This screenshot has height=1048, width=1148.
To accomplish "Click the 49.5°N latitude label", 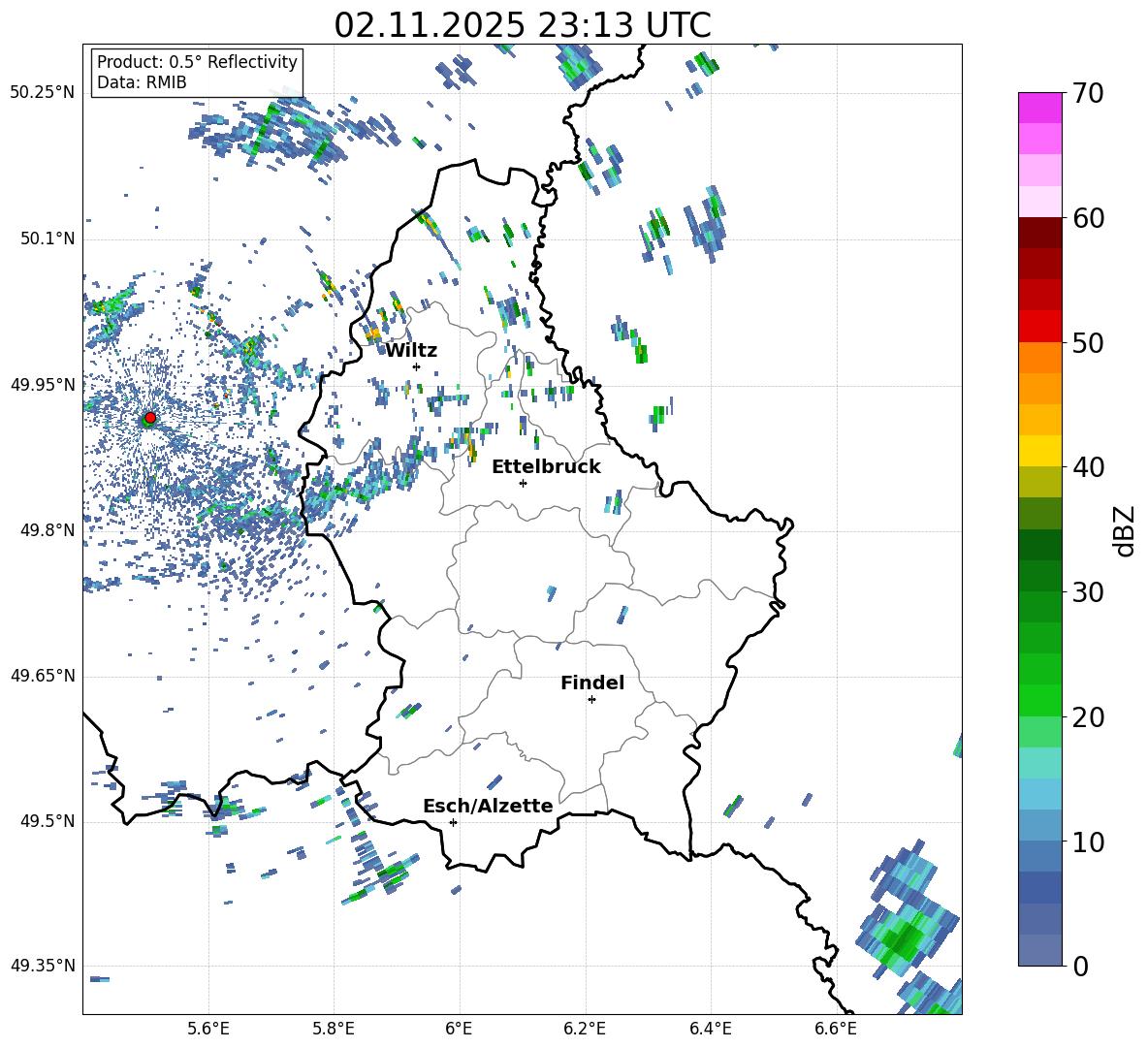I will tap(47, 821).
